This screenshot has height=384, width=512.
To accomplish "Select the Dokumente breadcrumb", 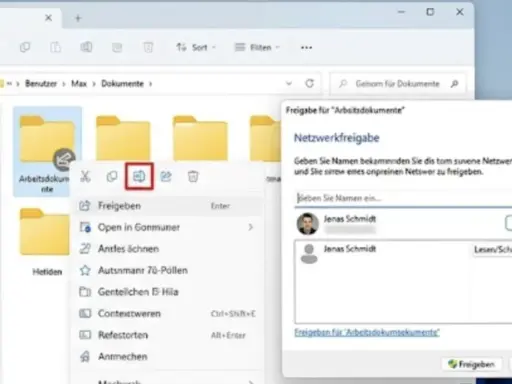I will click(122, 83).
